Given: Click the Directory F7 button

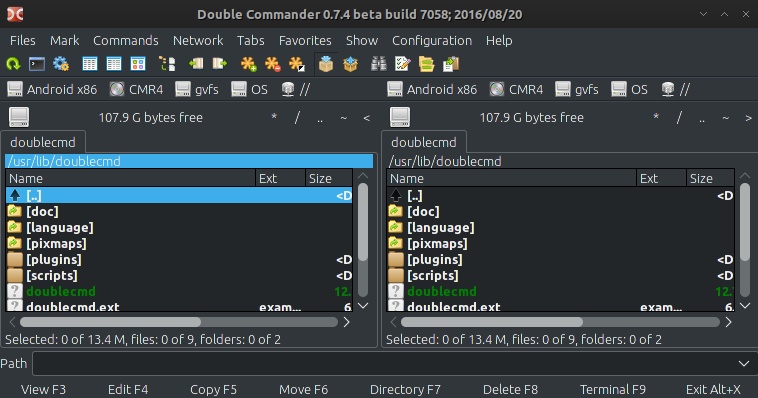Looking at the screenshot, I should (x=405, y=389).
